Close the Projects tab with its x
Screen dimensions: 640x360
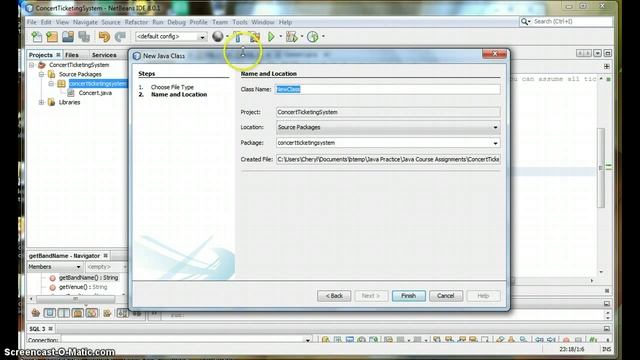pos(58,55)
